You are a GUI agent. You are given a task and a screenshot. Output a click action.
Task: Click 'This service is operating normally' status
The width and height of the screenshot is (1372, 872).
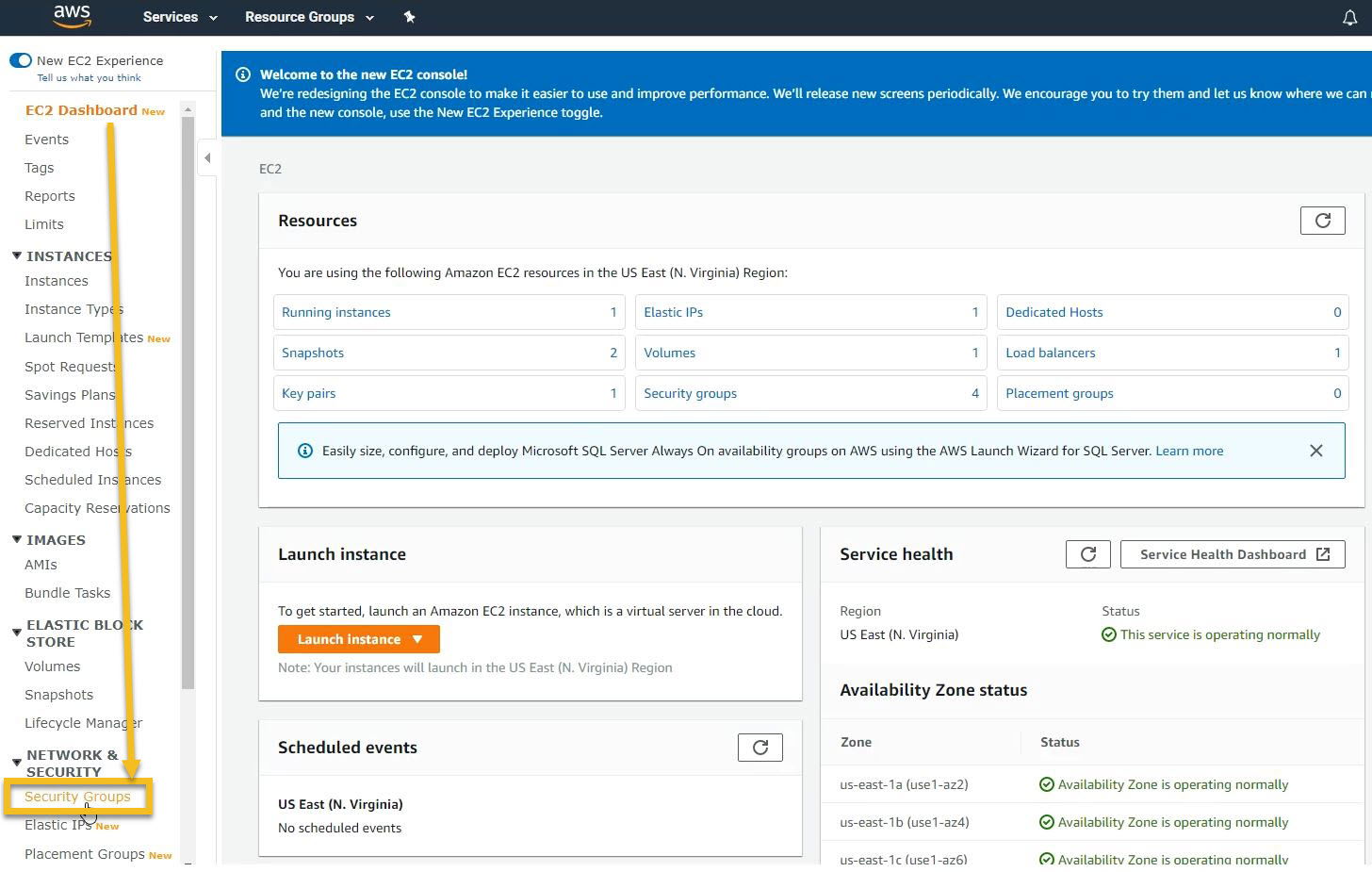click(1211, 634)
